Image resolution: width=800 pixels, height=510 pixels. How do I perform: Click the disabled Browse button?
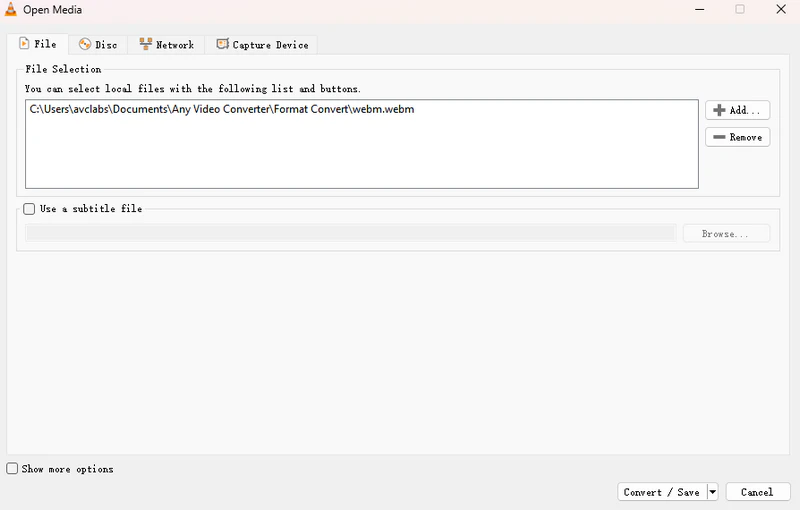click(x=726, y=234)
